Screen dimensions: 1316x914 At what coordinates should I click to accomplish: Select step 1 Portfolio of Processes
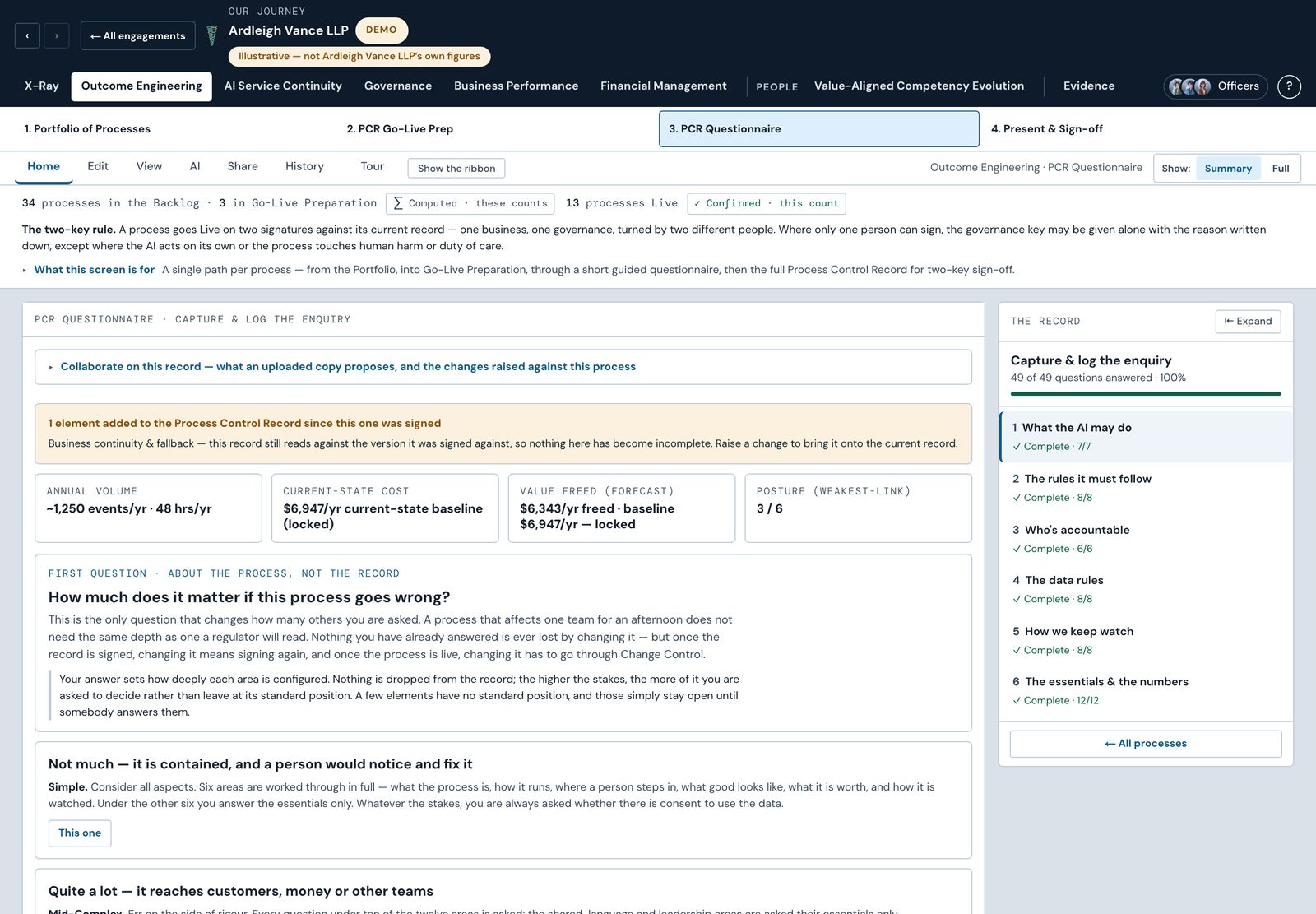click(174, 129)
